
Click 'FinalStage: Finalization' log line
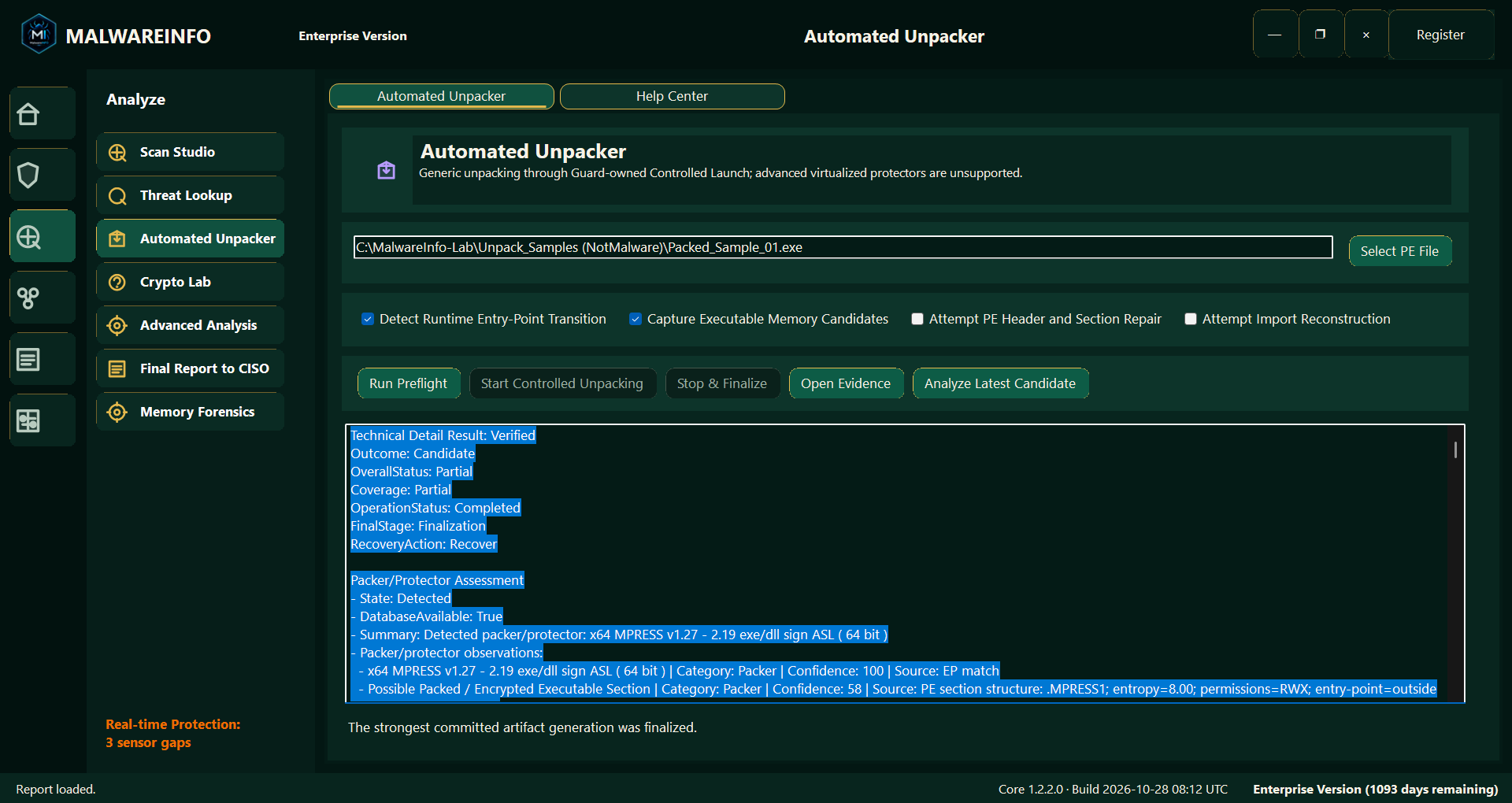[418, 526]
